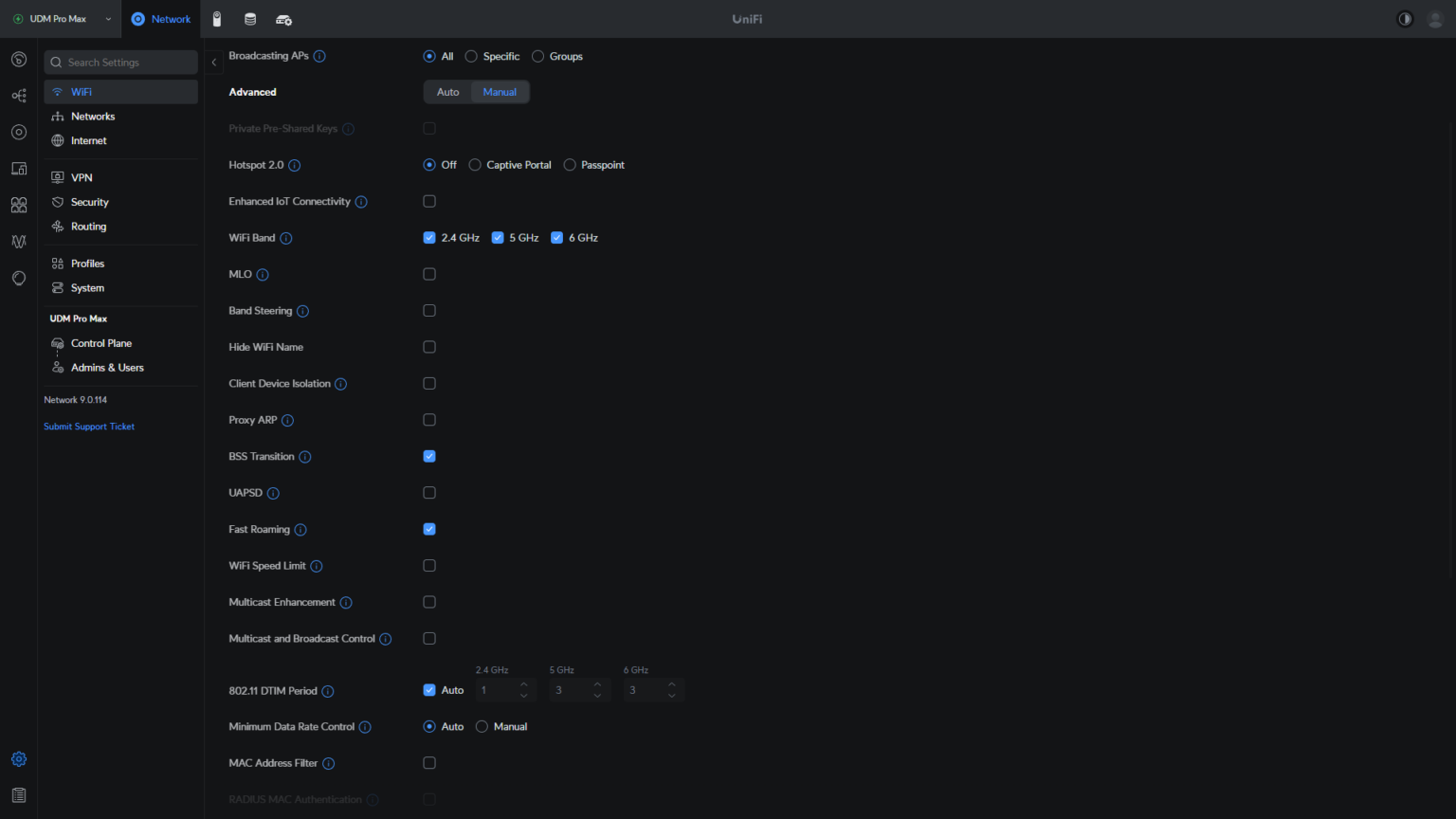1456x819 pixels.
Task: Expand the UDM Pro Max console dropdown
Action: pyautogui.click(x=108, y=19)
